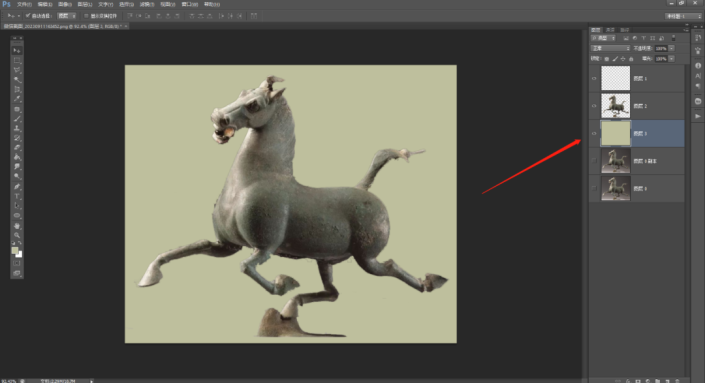This screenshot has height=383, width=705.
Task: Hide the 图层 3 layer eye icon
Action: [x=594, y=134]
